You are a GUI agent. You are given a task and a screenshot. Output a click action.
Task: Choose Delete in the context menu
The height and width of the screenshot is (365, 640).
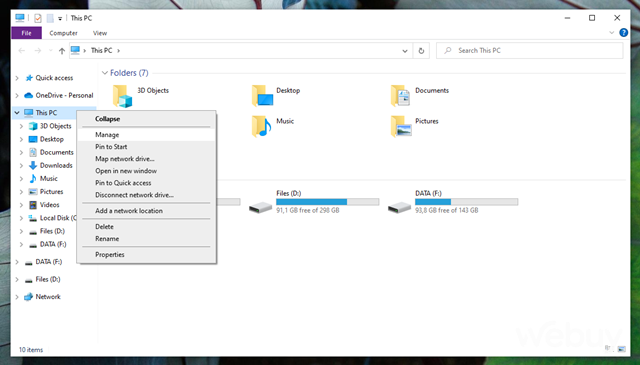coord(147,227)
